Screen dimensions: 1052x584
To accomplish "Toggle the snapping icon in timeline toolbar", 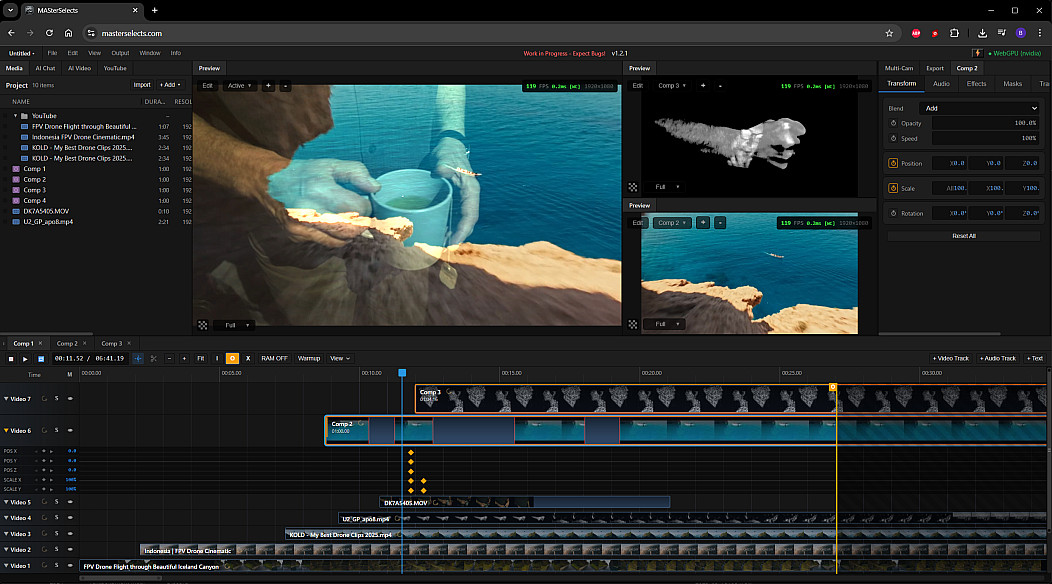I will [138, 358].
